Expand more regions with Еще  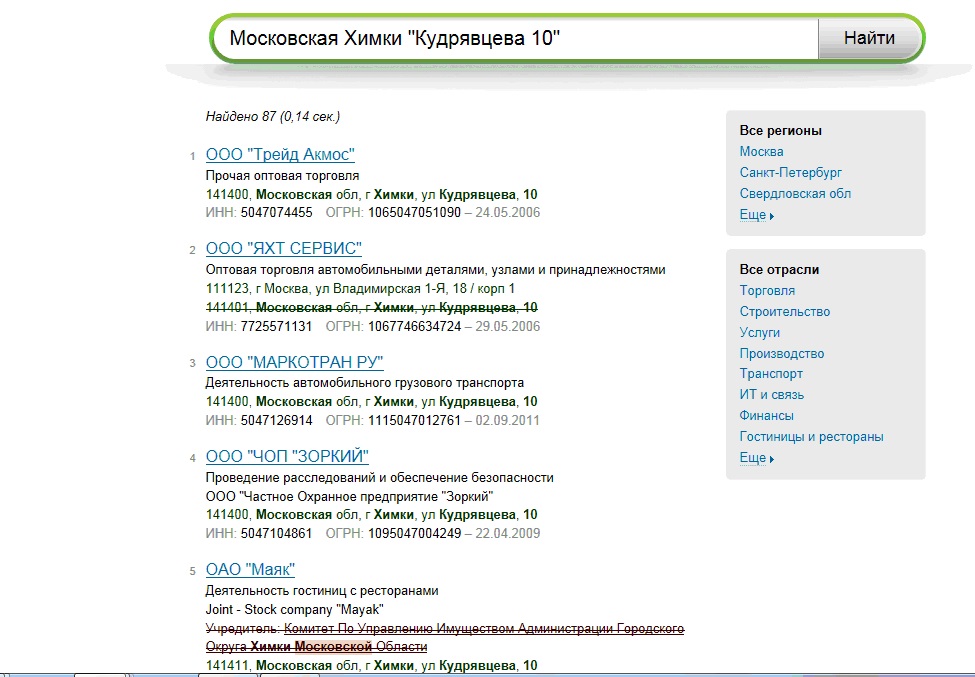click(x=756, y=215)
